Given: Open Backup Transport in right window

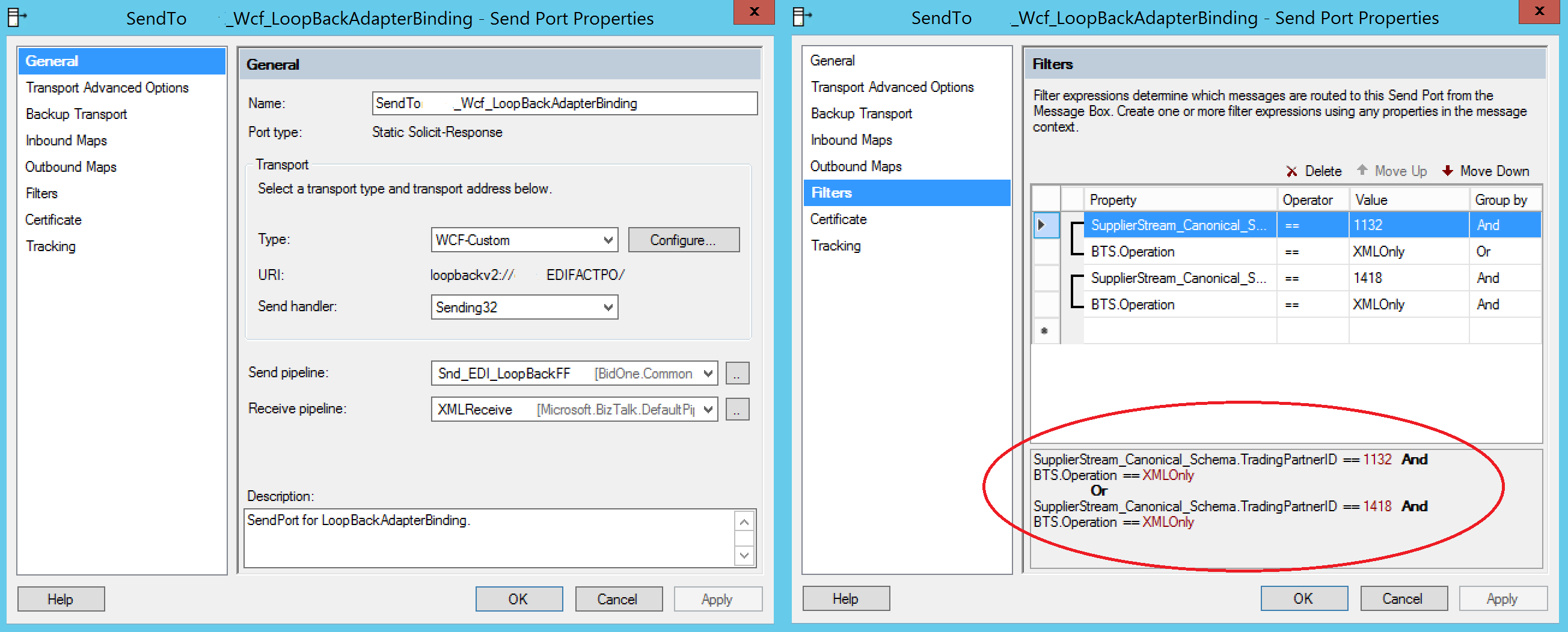Looking at the screenshot, I should coord(862,114).
